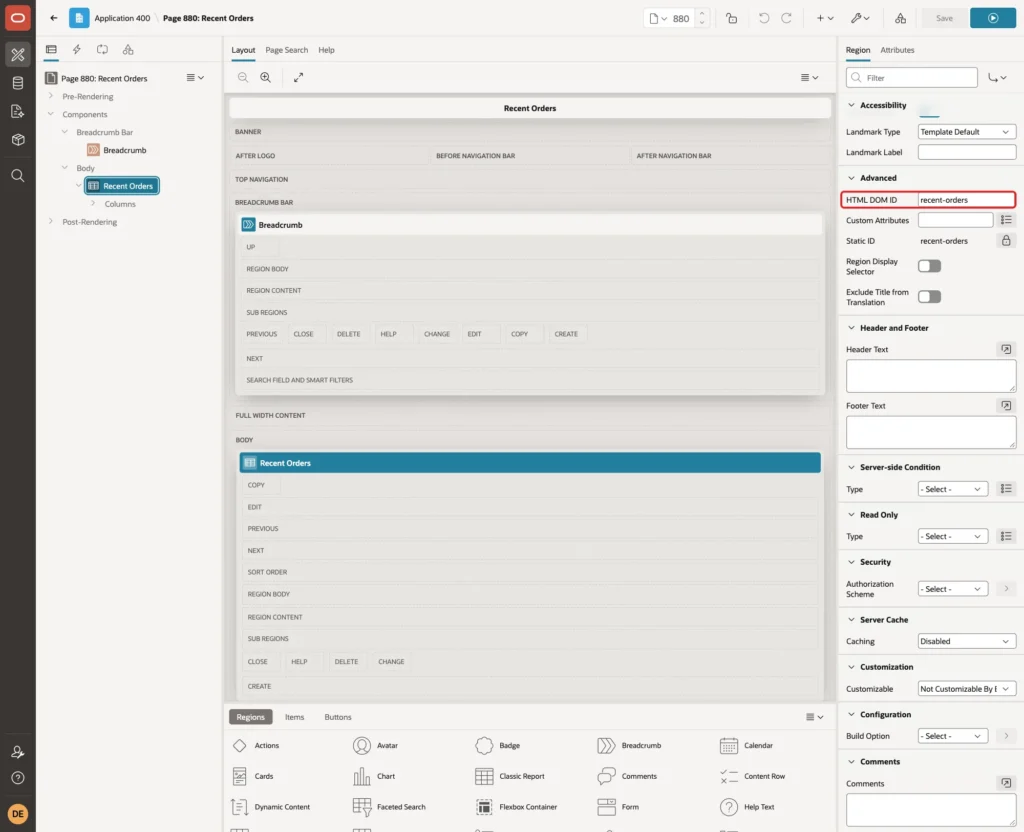Switch gallery to the Buttons tab
The height and width of the screenshot is (832, 1024).
point(338,717)
